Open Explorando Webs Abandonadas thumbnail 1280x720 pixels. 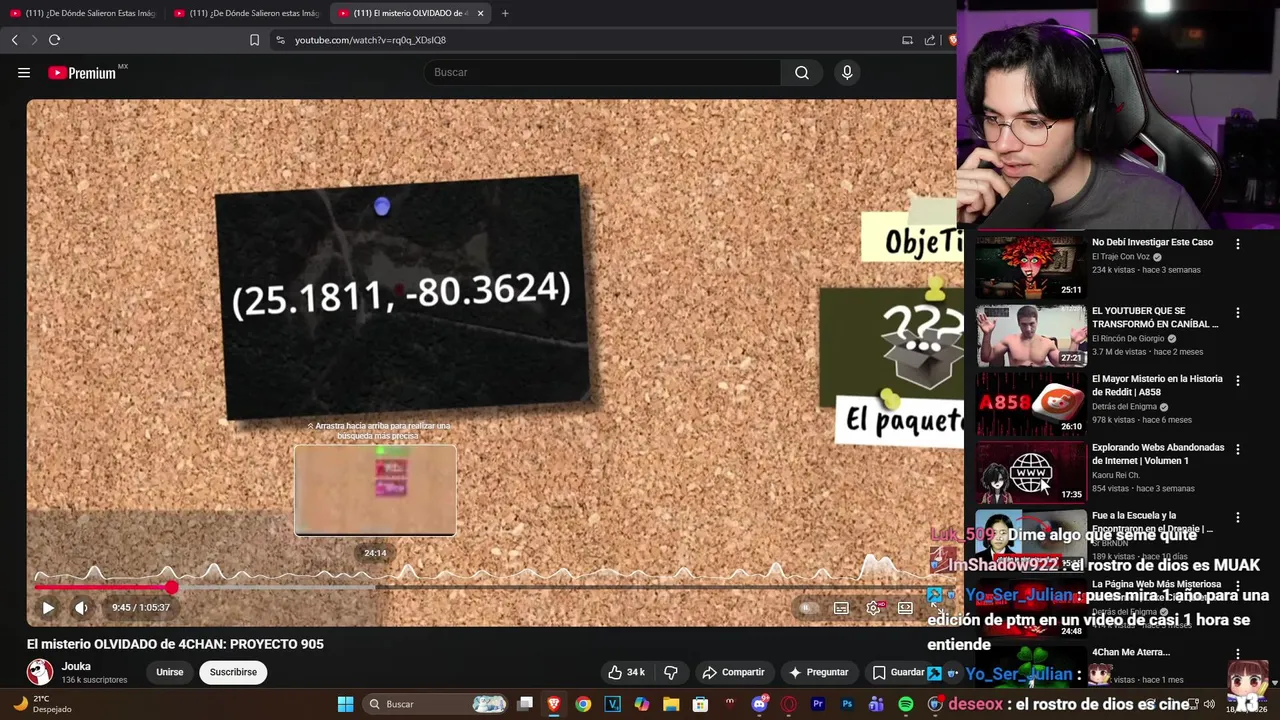pos(1031,472)
